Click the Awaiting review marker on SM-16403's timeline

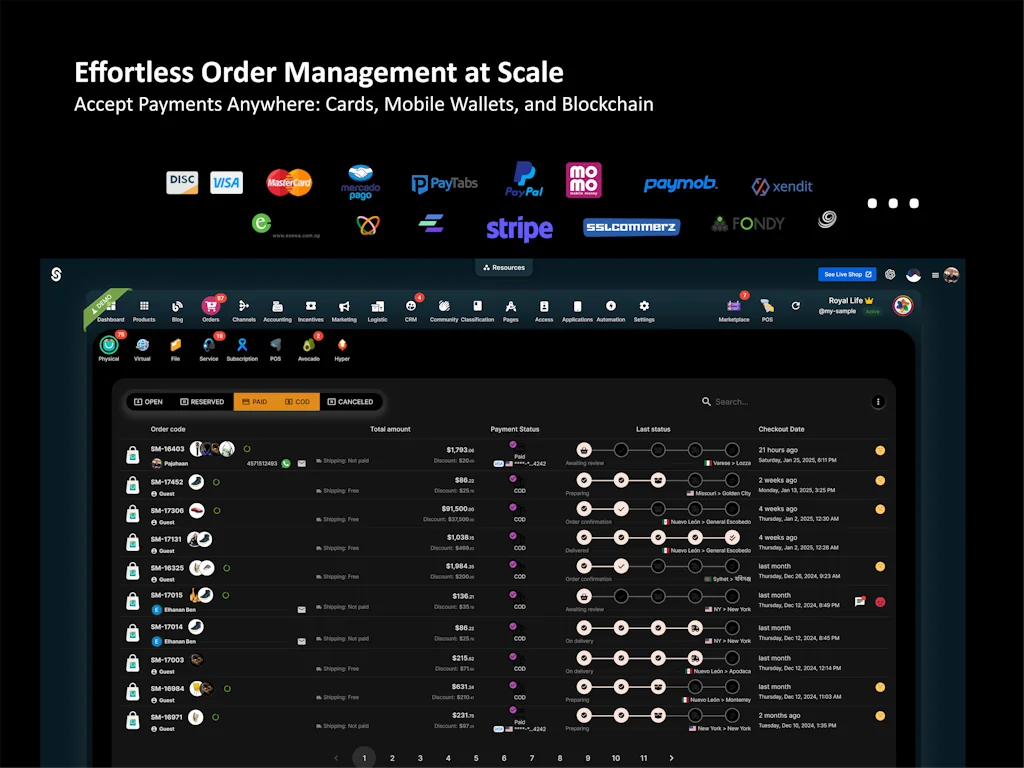tap(584, 450)
